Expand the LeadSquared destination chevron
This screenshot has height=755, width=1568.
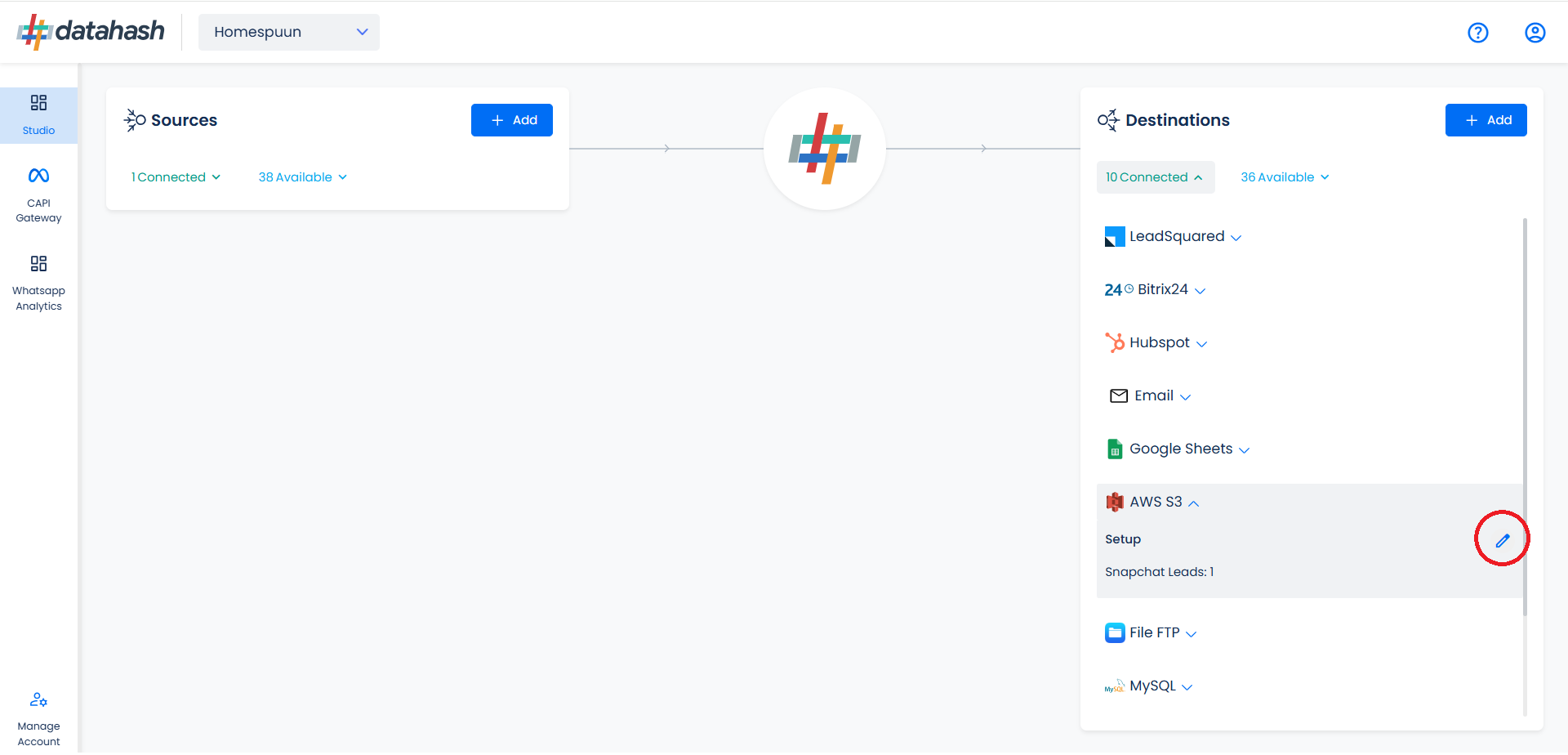[x=1236, y=238]
